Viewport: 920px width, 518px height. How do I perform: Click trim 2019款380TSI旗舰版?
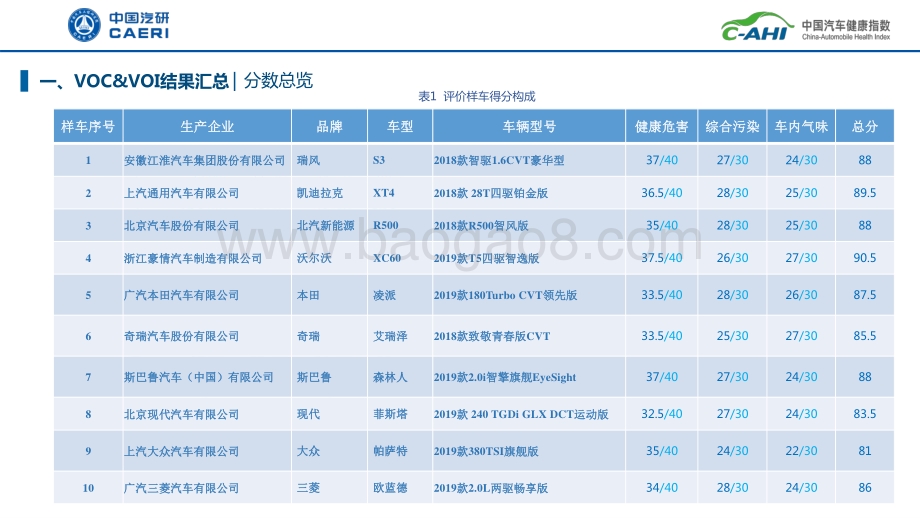pyautogui.click(x=486, y=451)
